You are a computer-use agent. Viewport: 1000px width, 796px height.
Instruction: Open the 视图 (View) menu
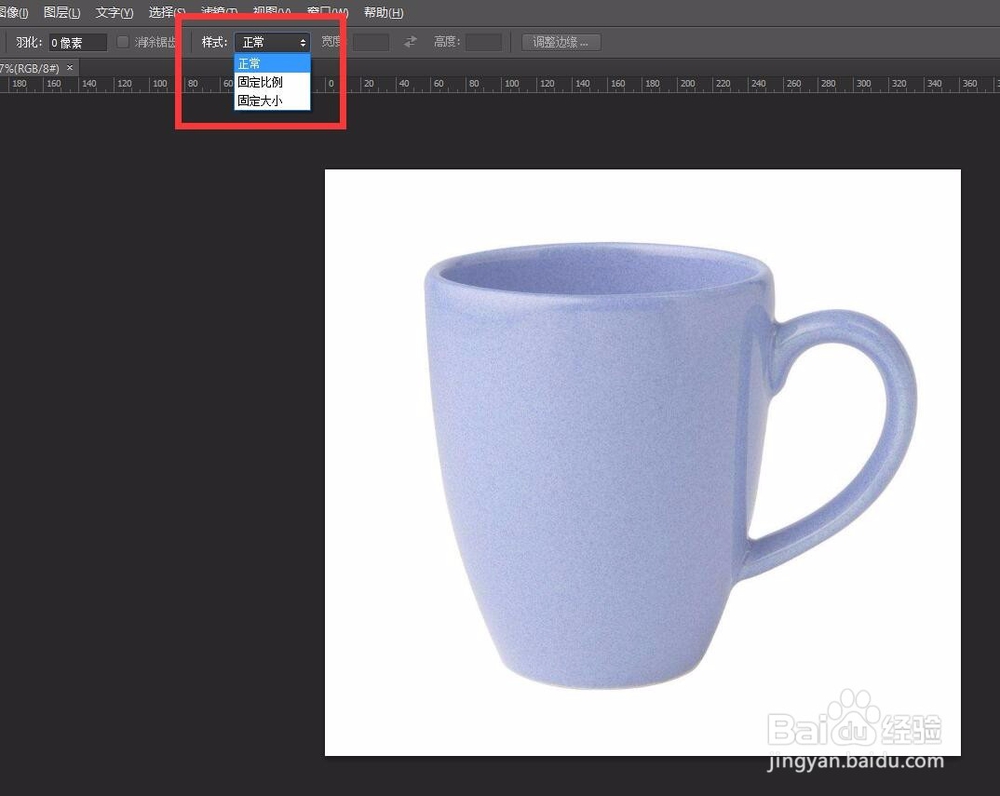(272, 12)
